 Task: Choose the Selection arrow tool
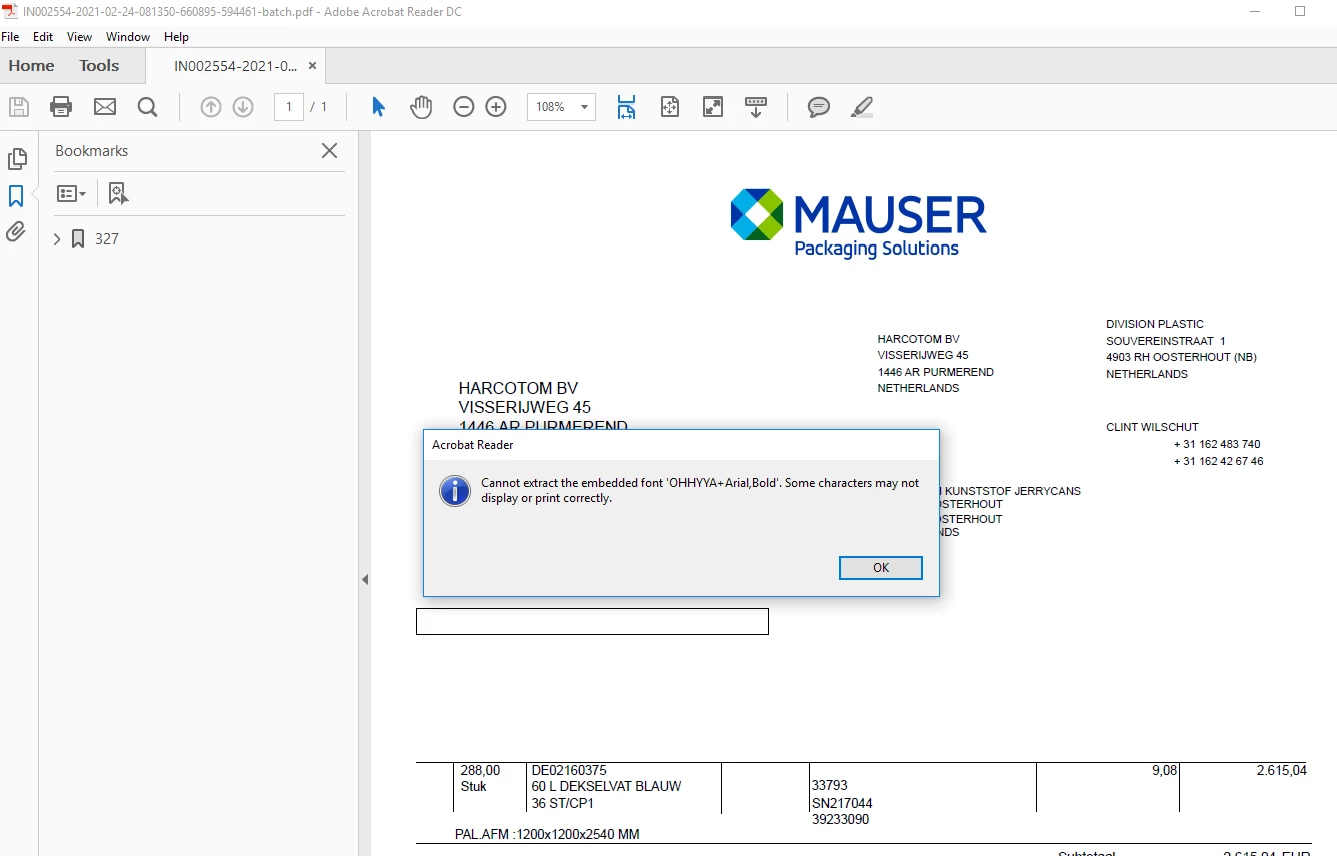tap(378, 107)
